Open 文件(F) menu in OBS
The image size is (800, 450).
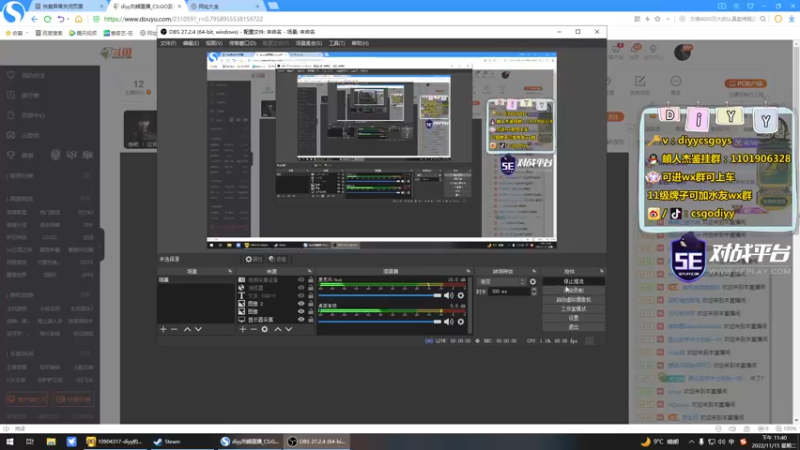(x=168, y=43)
